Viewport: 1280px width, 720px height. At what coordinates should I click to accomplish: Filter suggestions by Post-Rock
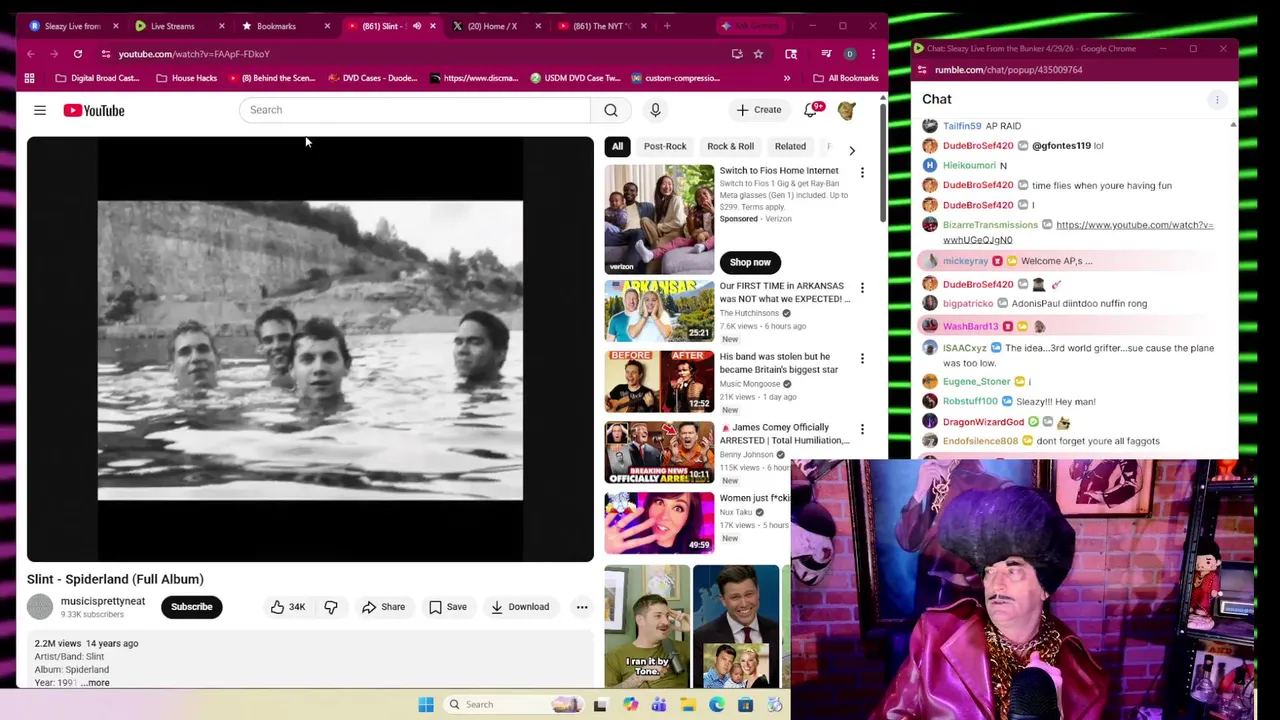tap(665, 147)
